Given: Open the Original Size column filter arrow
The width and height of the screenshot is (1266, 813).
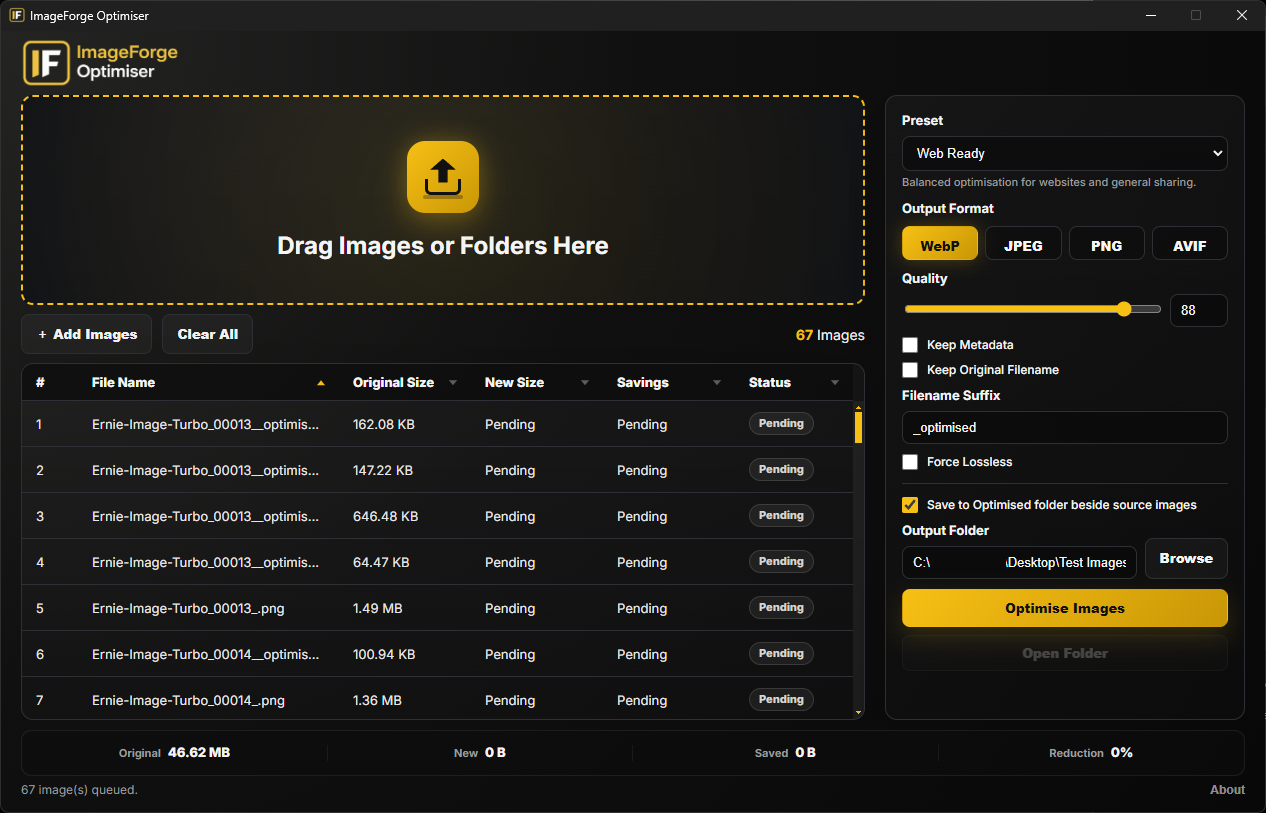Looking at the screenshot, I should coord(453,383).
